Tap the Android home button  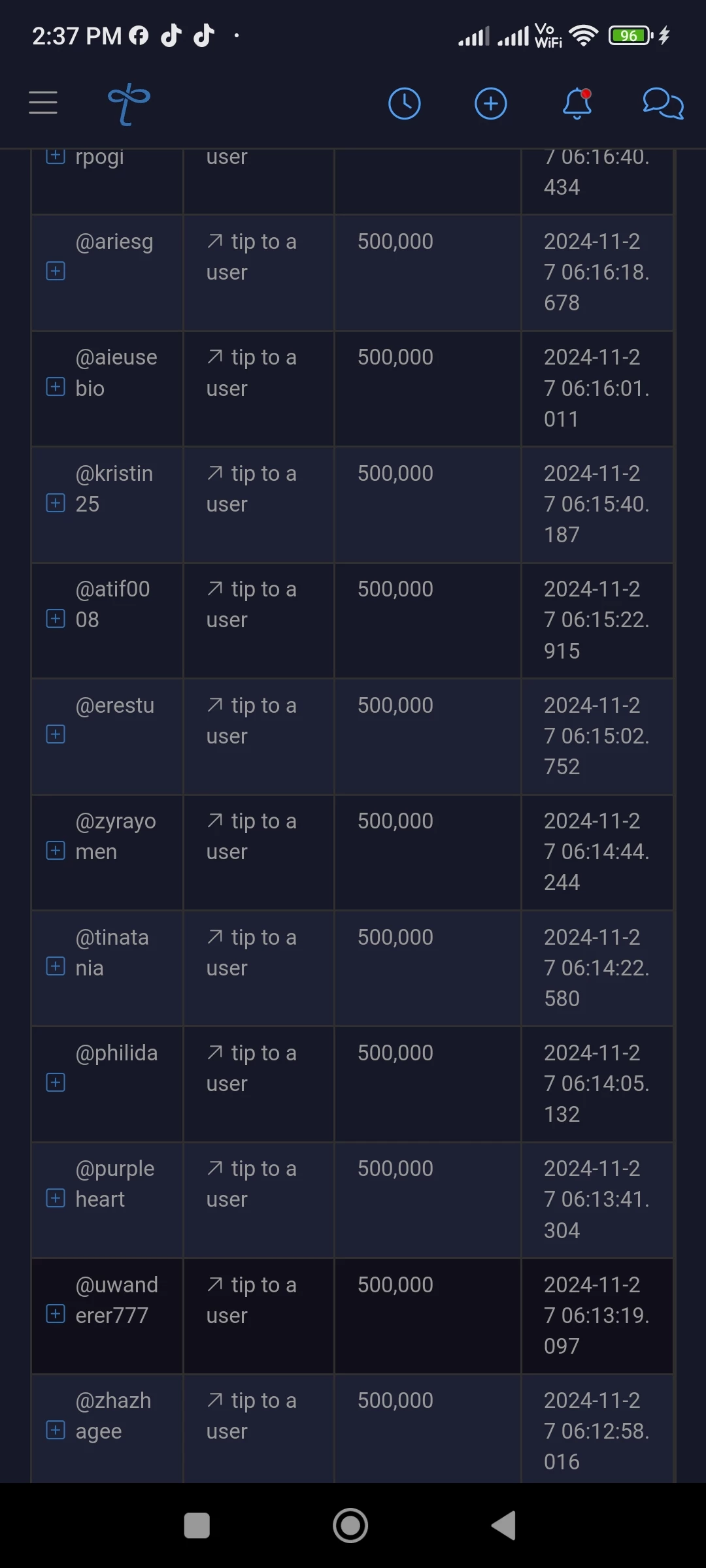(350, 1526)
